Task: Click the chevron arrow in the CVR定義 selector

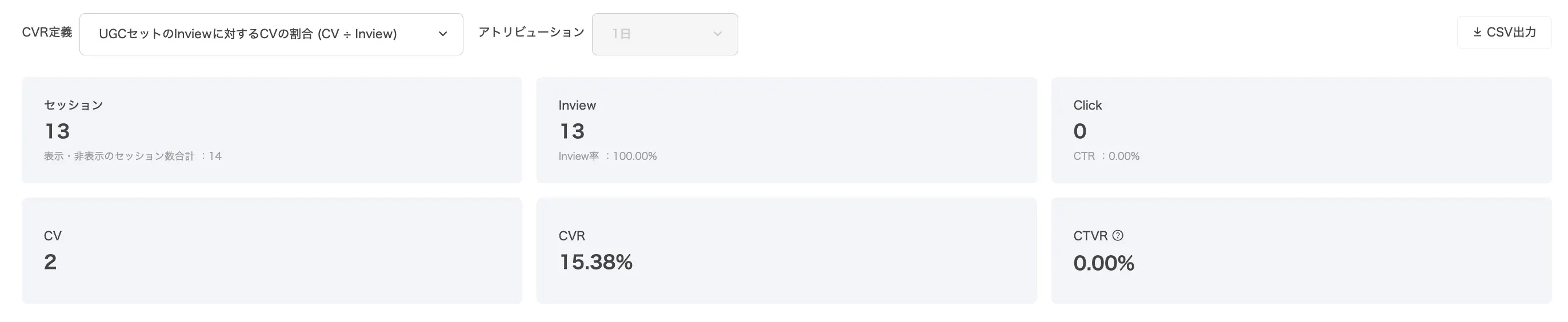Action: pyautogui.click(x=443, y=34)
